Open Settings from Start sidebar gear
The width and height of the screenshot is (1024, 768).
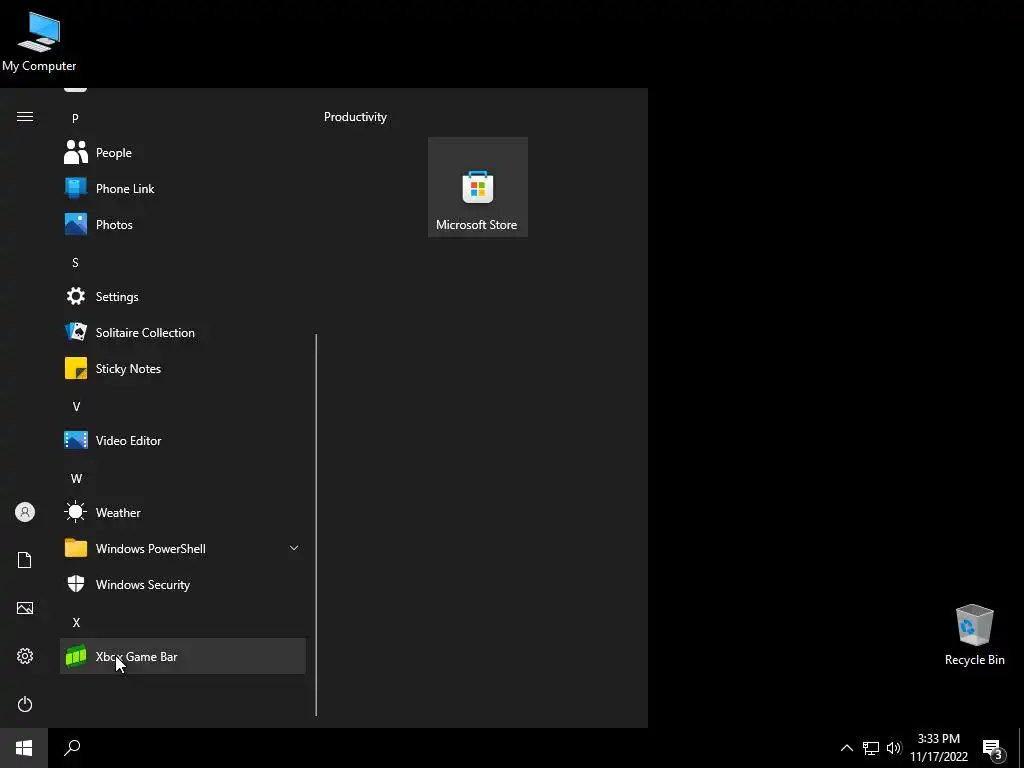pyautogui.click(x=25, y=656)
